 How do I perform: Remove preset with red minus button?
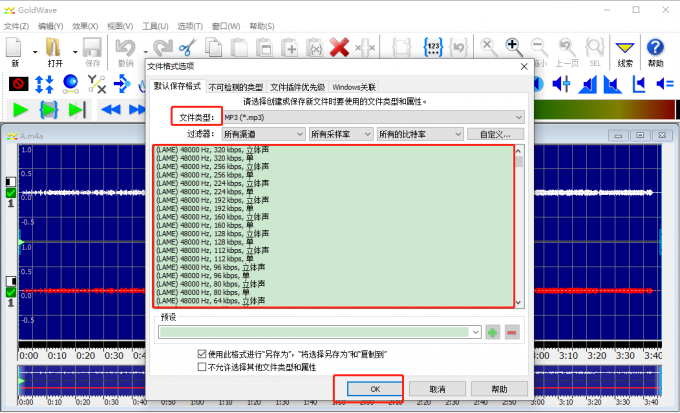pos(512,332)
